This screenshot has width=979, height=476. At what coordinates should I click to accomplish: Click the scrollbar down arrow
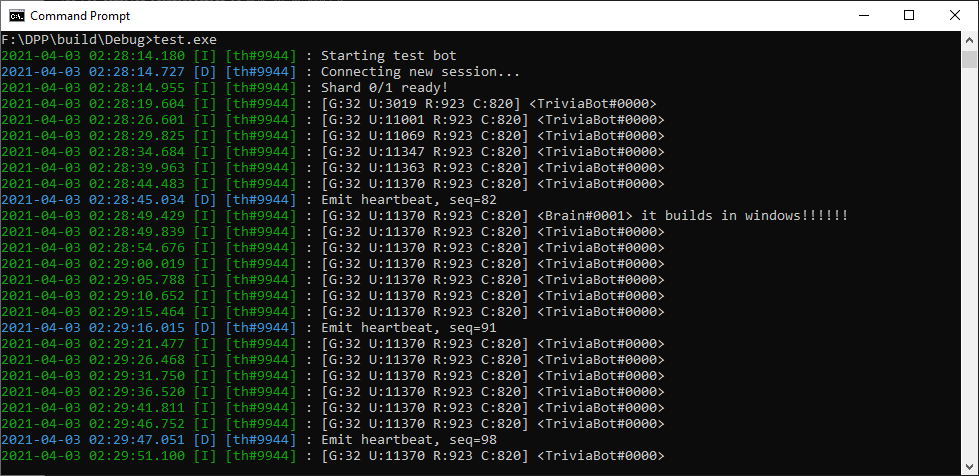coord(969,467)
